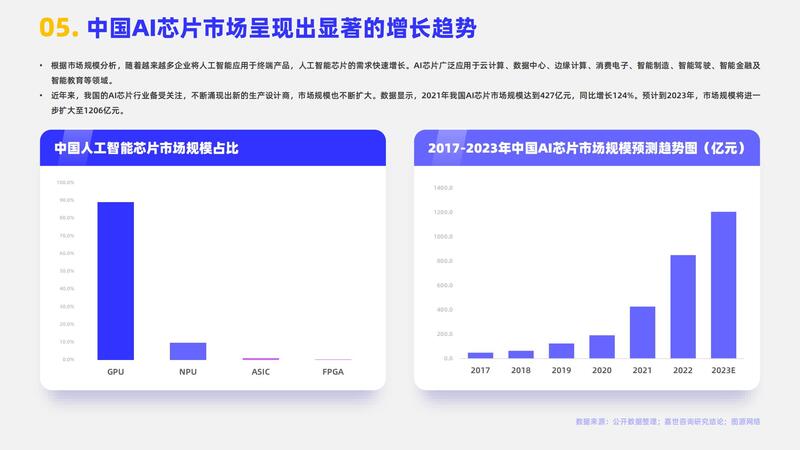The width and height of the screenshot is (800, 450).
Task: Click the 数据来源 footnote text
Action: pyautogui.click(x=667, y=422)
